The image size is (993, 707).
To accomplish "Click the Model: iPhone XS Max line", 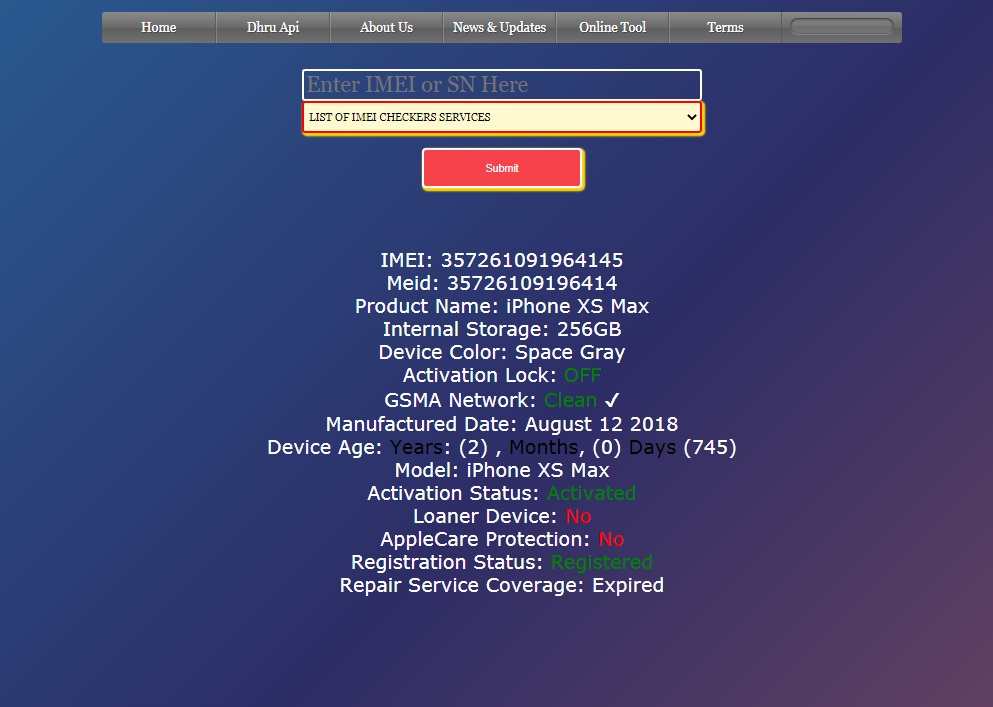I will pyautogui.click(x=502, y=470).
